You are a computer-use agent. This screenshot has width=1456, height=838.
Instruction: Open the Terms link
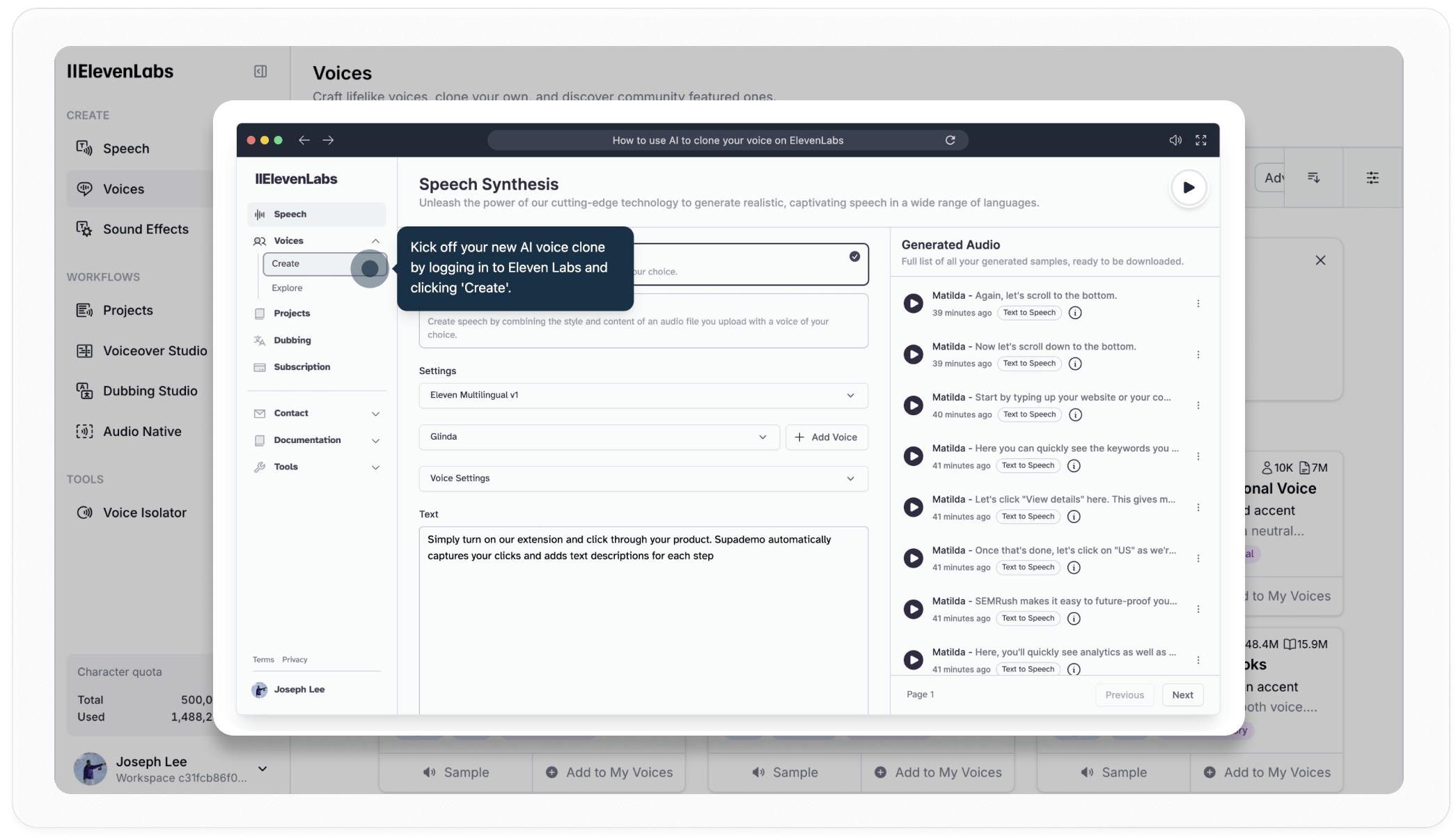(x=263, y=660)
